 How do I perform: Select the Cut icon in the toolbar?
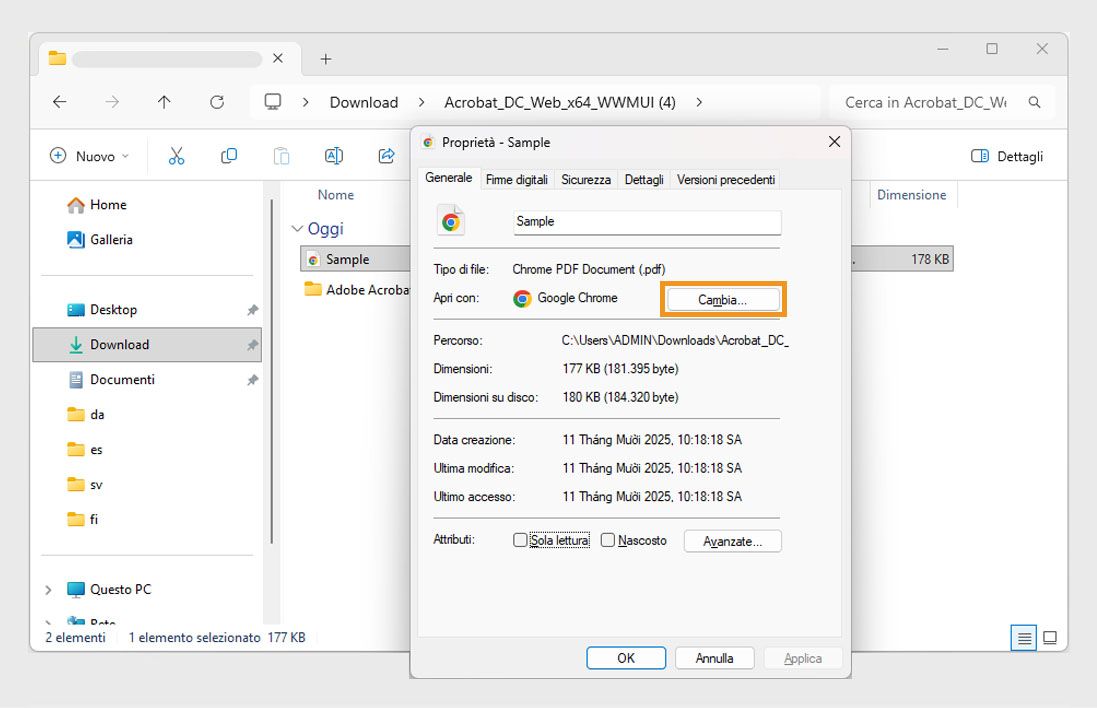(175, 155)
